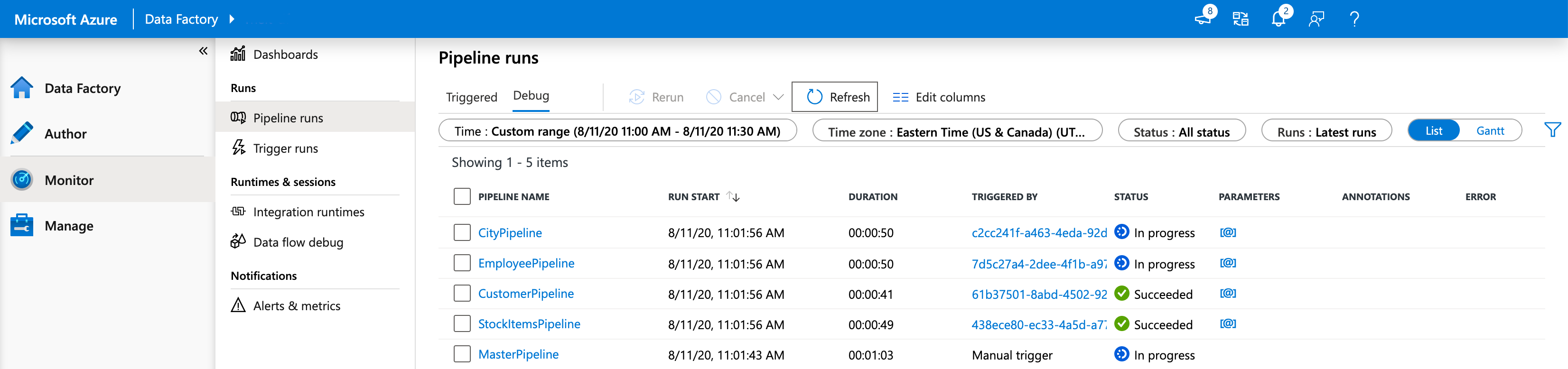
Task: Open the Time zone filter
Action: (x=957, y=131)
